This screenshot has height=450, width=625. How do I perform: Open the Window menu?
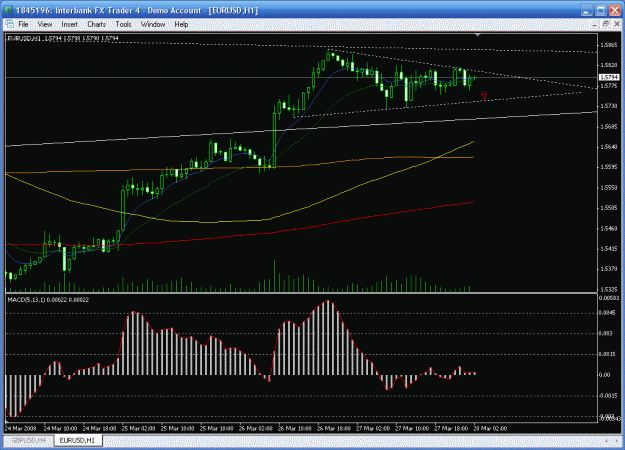click(x=153, y=24)
